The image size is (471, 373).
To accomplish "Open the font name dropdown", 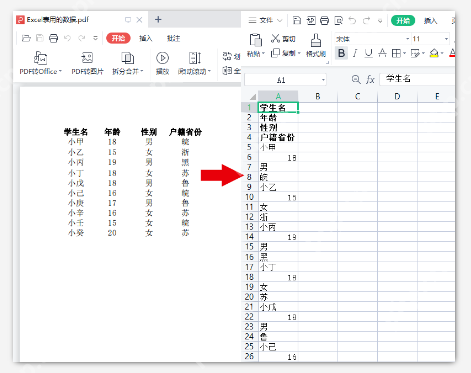I will (407, 39).
